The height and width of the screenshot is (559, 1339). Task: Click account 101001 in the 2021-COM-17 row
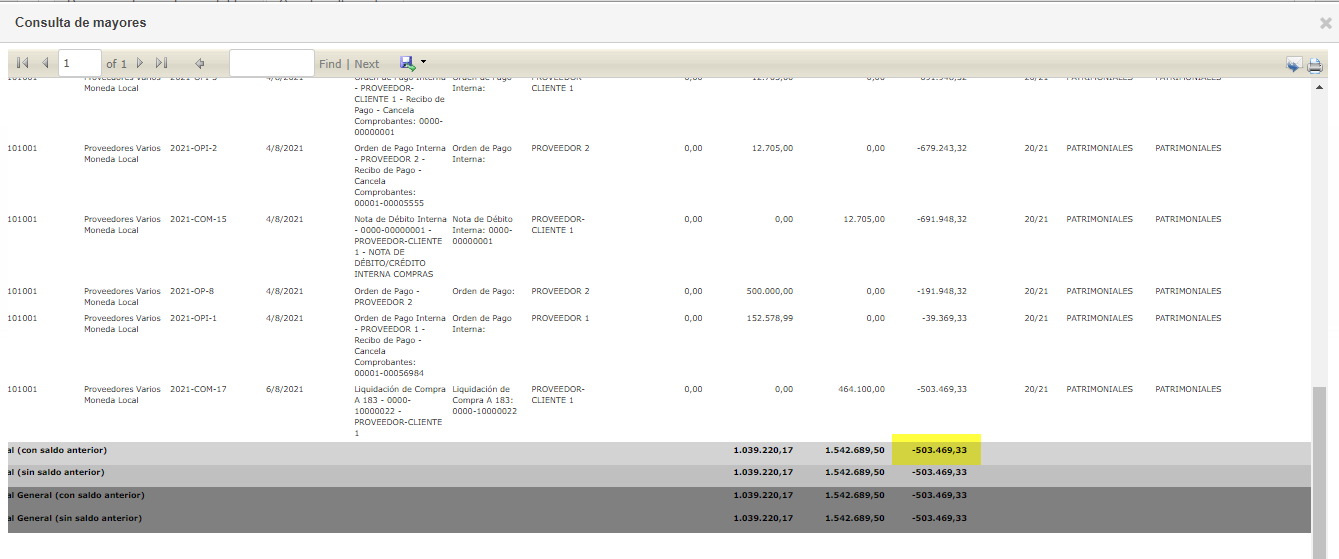point(22,389)
